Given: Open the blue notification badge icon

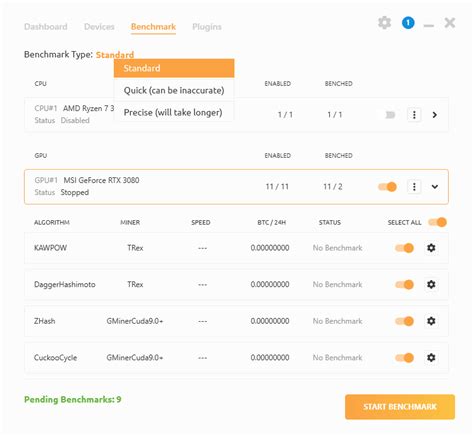Looking at the screenshot, I should click(x=408, y=23).
